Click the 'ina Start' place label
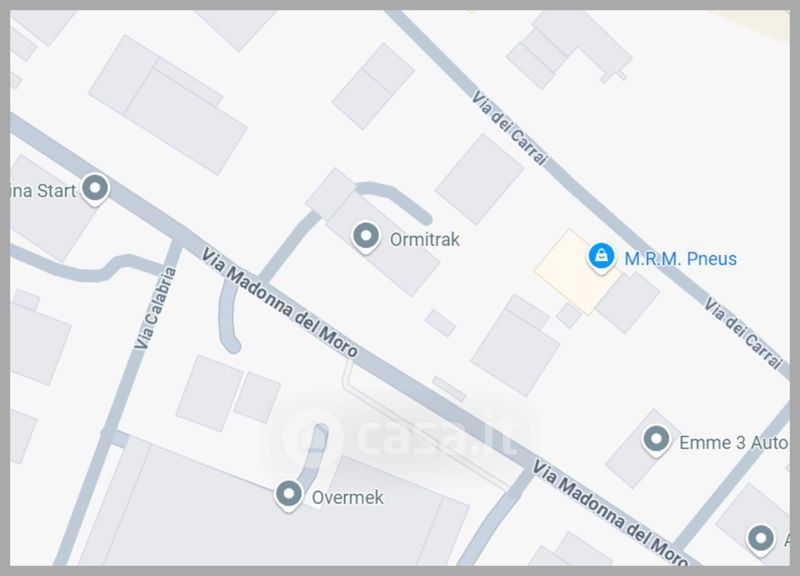800x576 pixels. [43, 191]
